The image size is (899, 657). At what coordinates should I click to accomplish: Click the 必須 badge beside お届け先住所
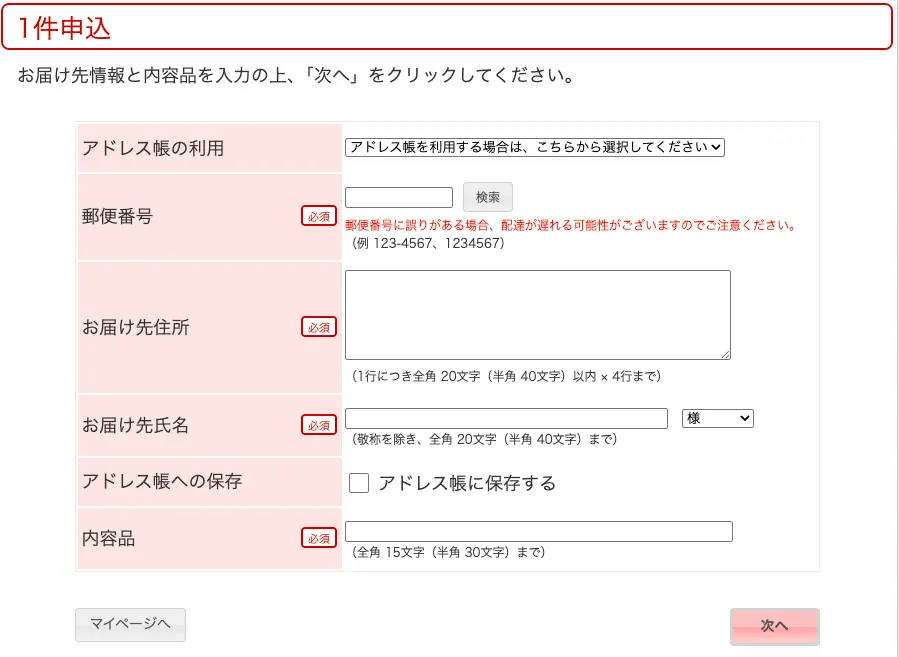319,326
